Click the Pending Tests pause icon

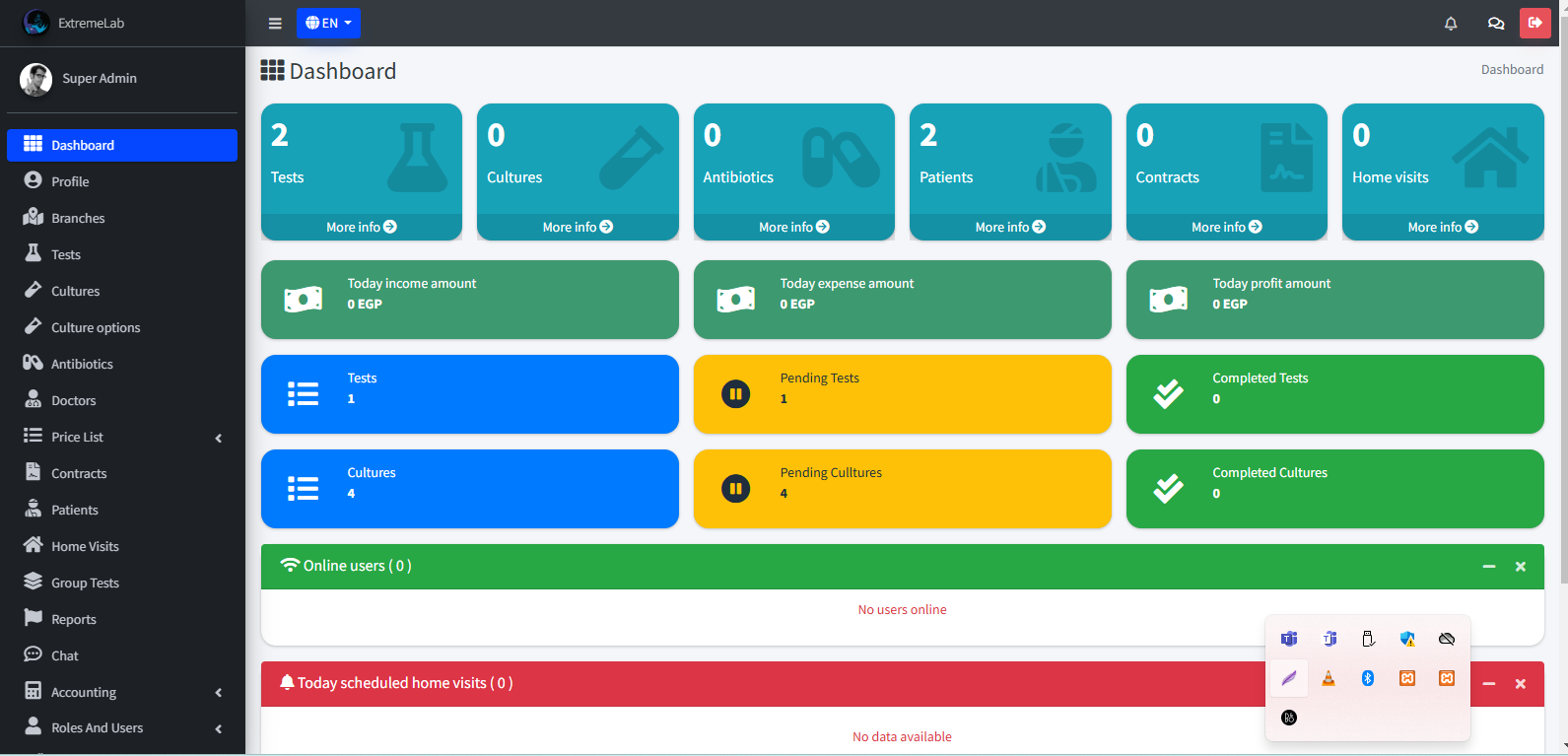[736, 394]
